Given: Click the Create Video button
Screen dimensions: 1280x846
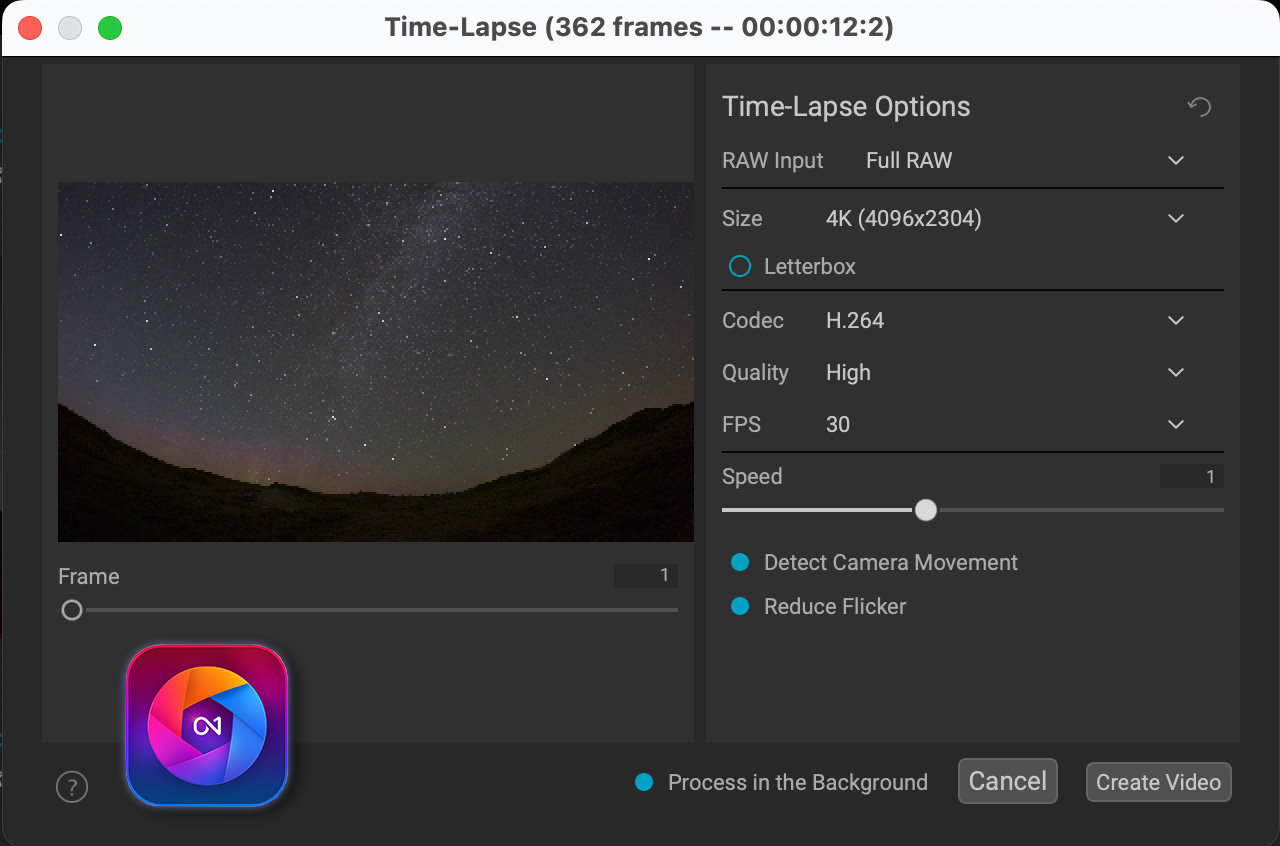Looking at the screenshot, I should (1158, 782).
